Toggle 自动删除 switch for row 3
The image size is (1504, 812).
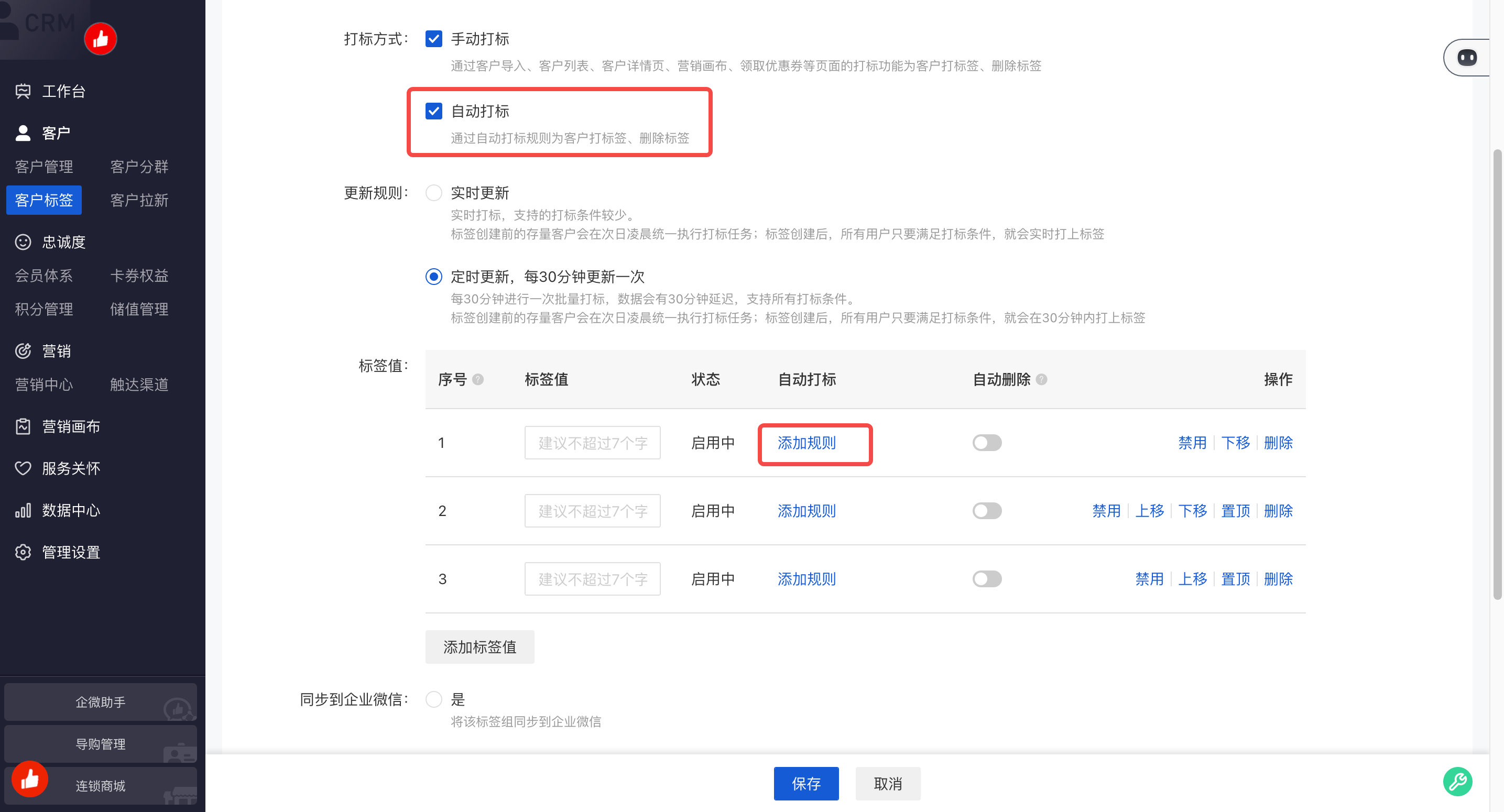point(987,578)
